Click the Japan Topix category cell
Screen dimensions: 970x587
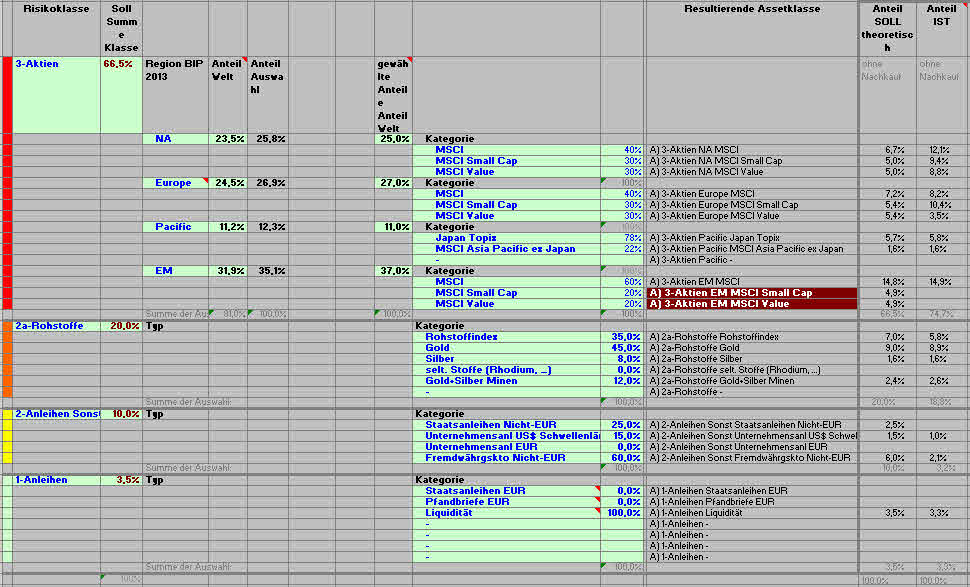pyautogui.click(x=507, y=238)
